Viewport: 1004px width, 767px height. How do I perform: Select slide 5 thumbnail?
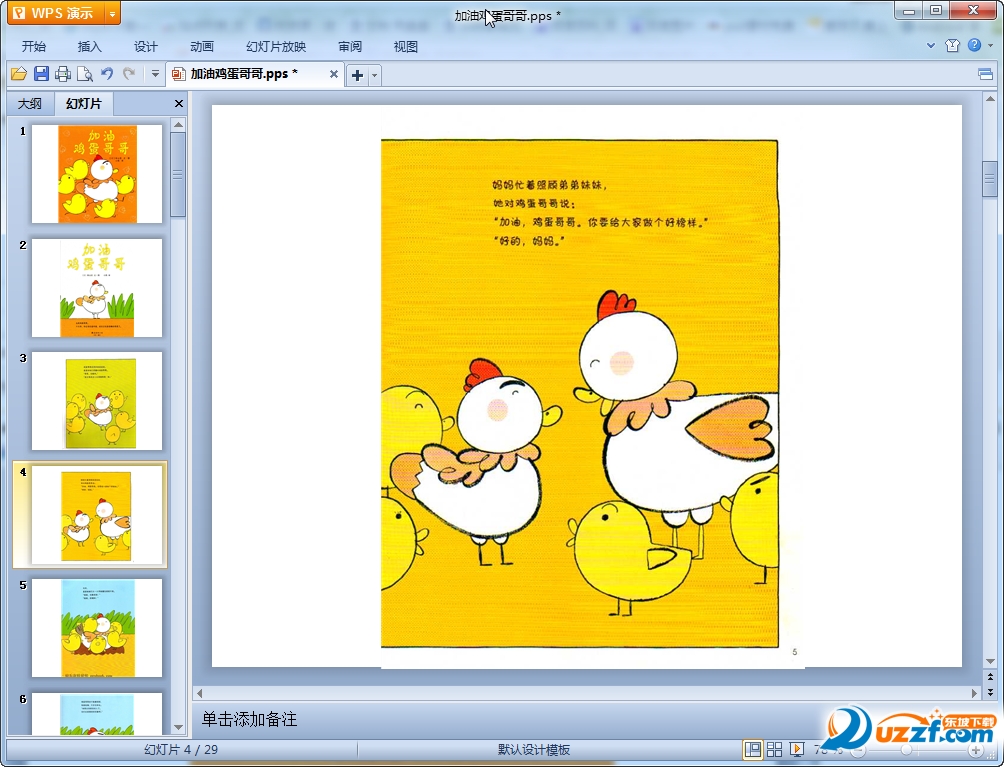click(97, 628)
